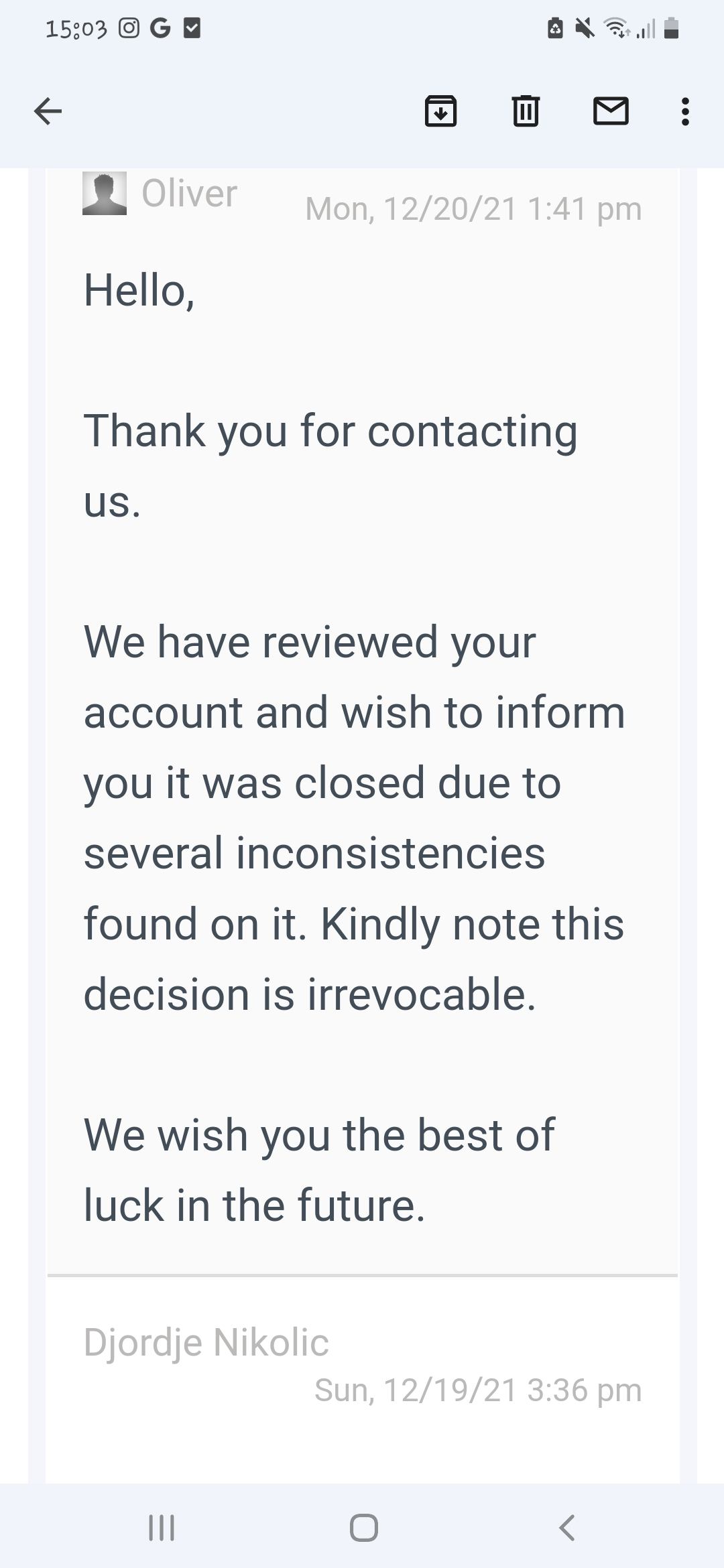This screenshot has height=1568, width=724.
Task: Tap the Sun, 12/19/21 3:36 pm timestamp
Action: [x=478, y=1390]
